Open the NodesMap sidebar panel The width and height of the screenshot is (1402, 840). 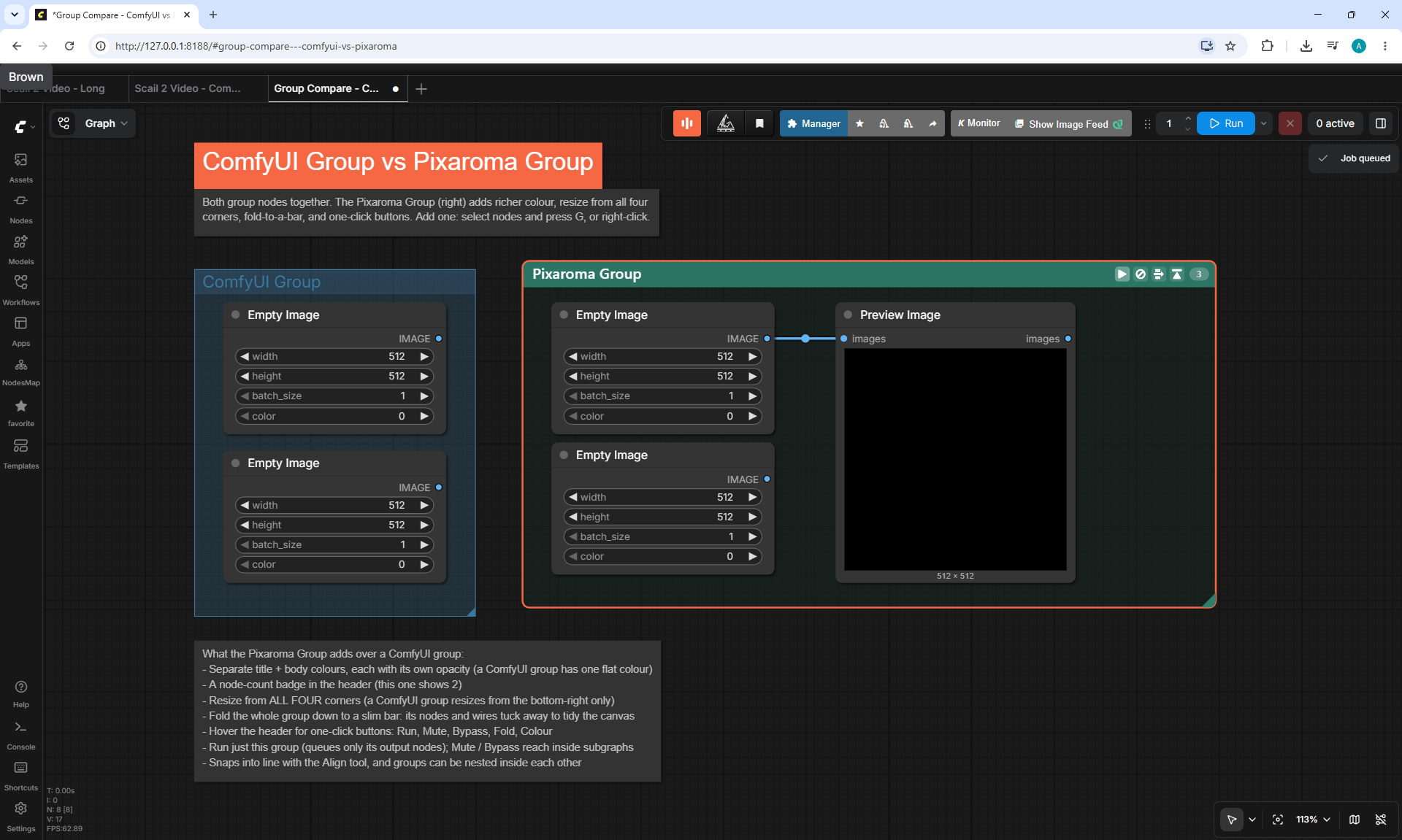click(x=21, y=371)
